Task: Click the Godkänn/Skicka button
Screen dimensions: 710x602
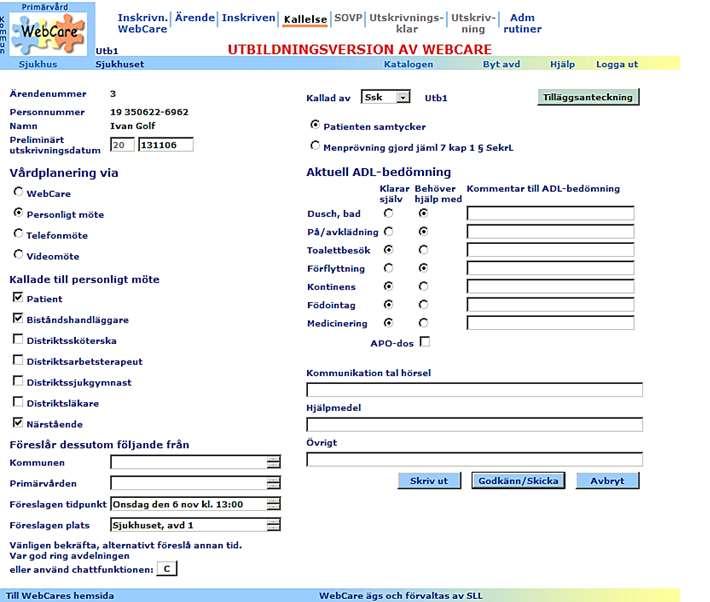Action: click(518, 481)
